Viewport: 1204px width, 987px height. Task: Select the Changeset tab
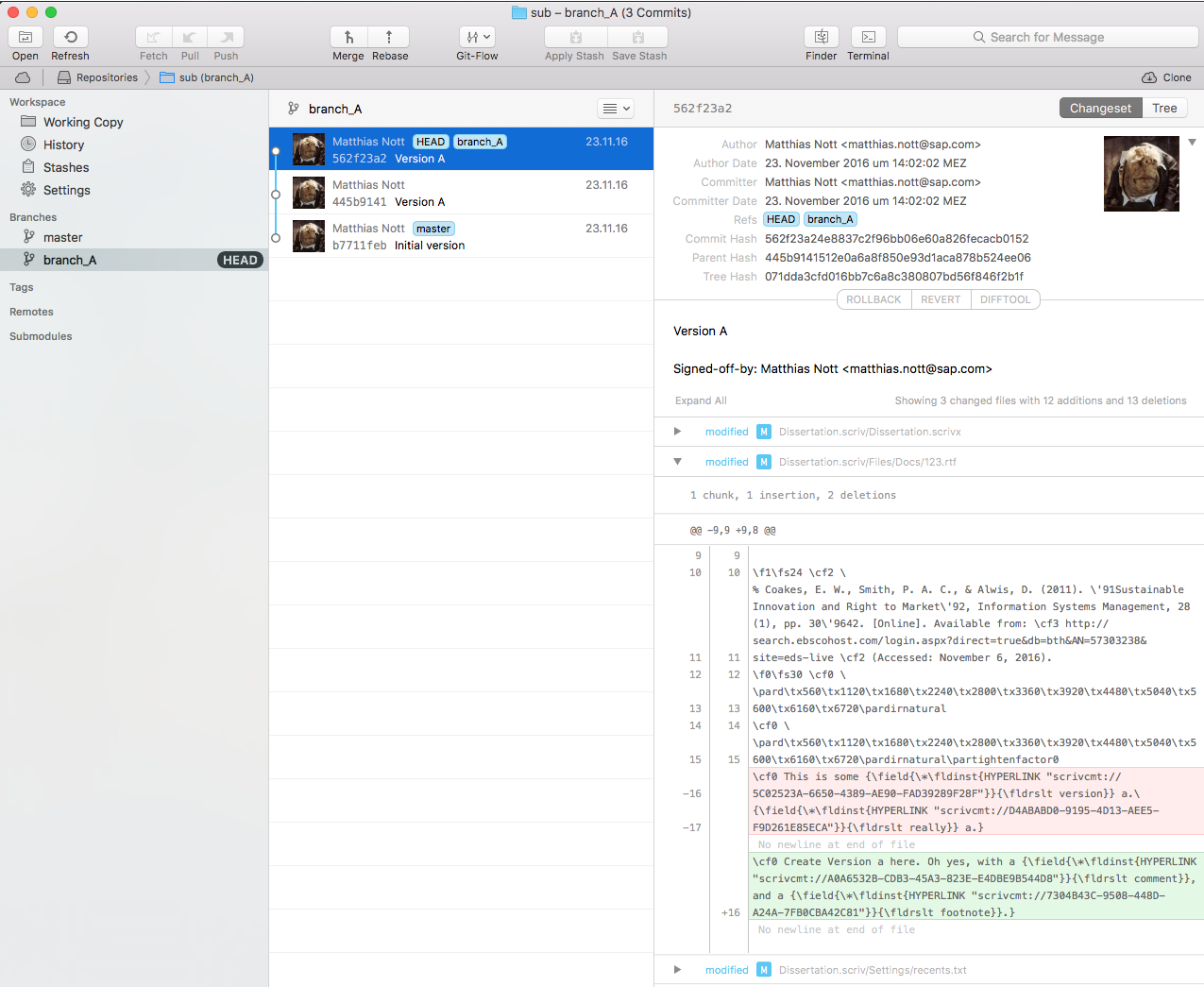(x=1100, y=109)
